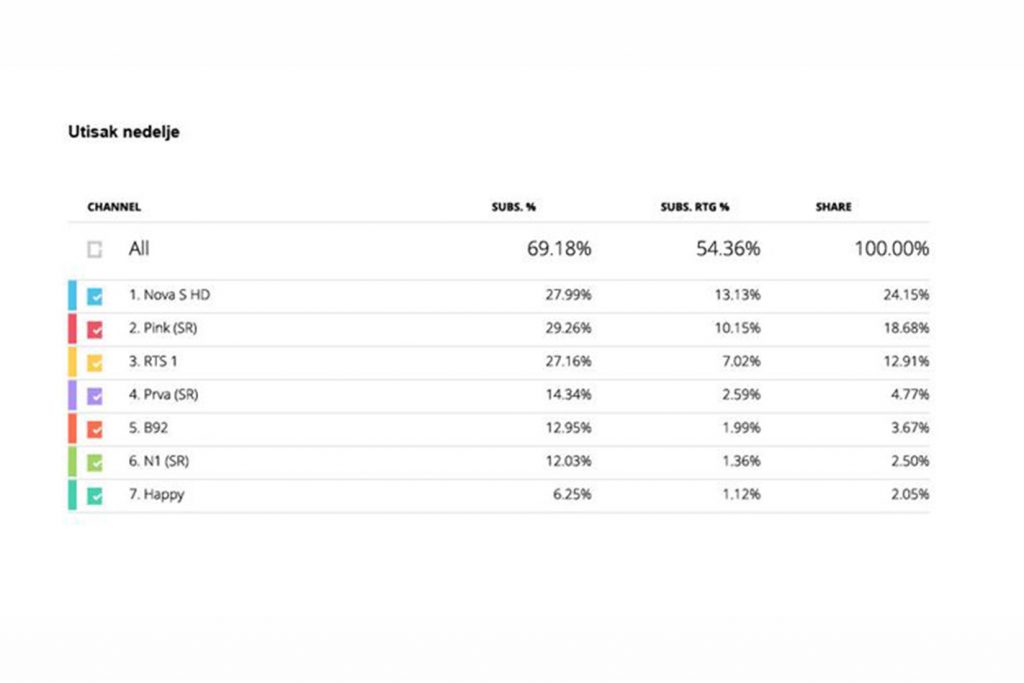Click the purple Prva (SR) color bar
This screenshot has width=1024, height=683.
coord(72,396)
